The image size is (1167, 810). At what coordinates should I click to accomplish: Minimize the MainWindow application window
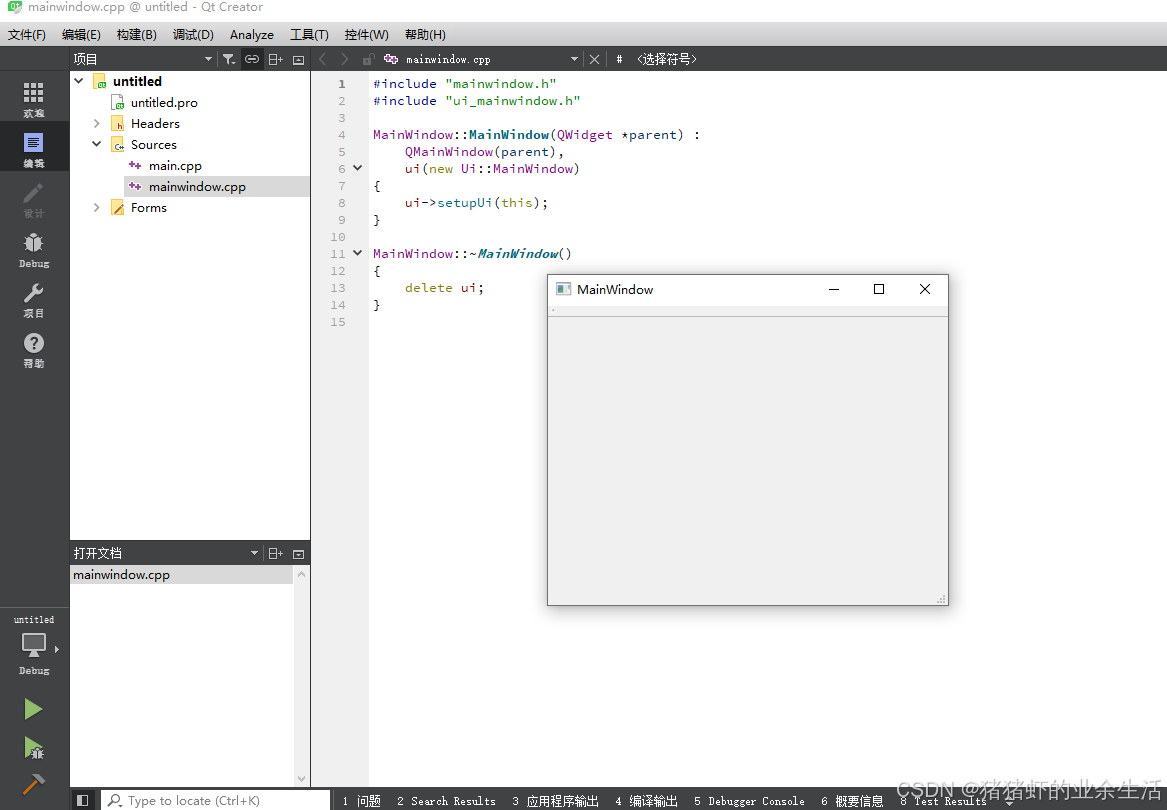tap(834, 289)
